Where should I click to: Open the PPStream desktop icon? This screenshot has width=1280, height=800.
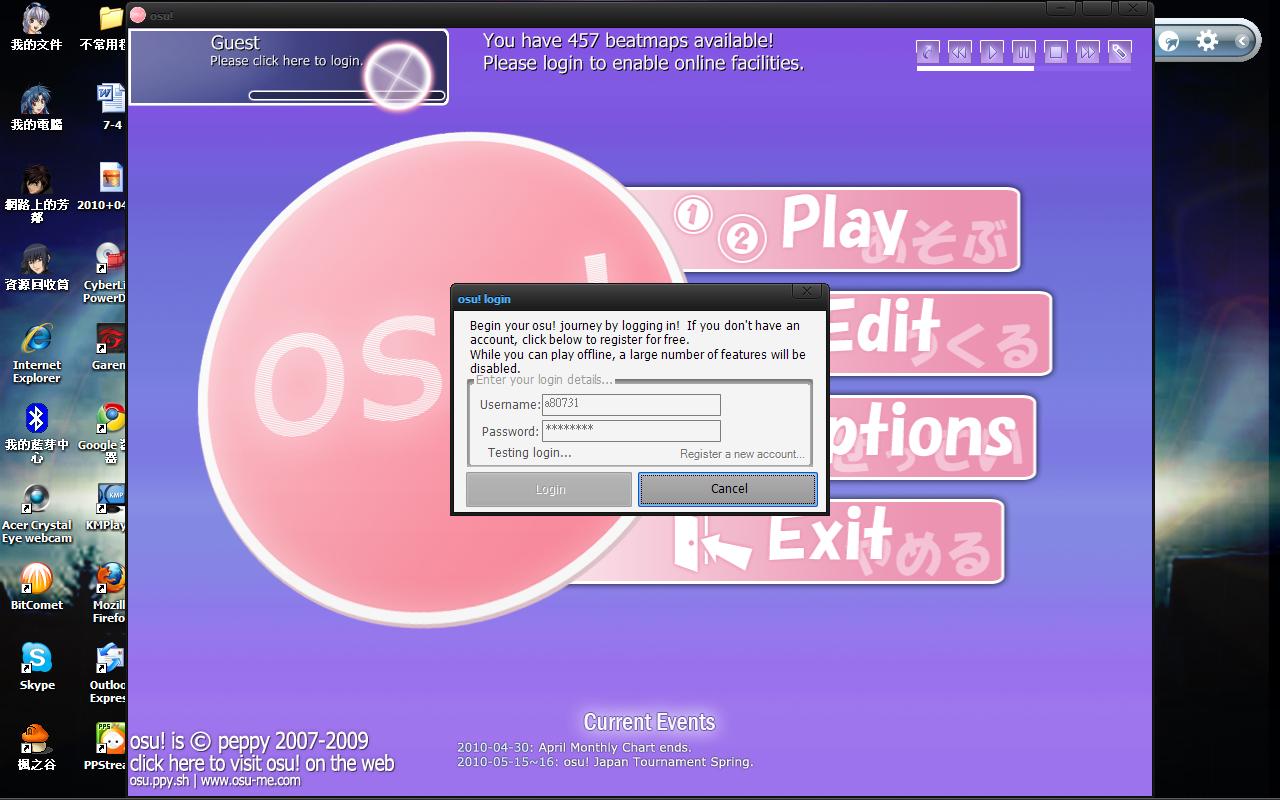tap(106, 746)
